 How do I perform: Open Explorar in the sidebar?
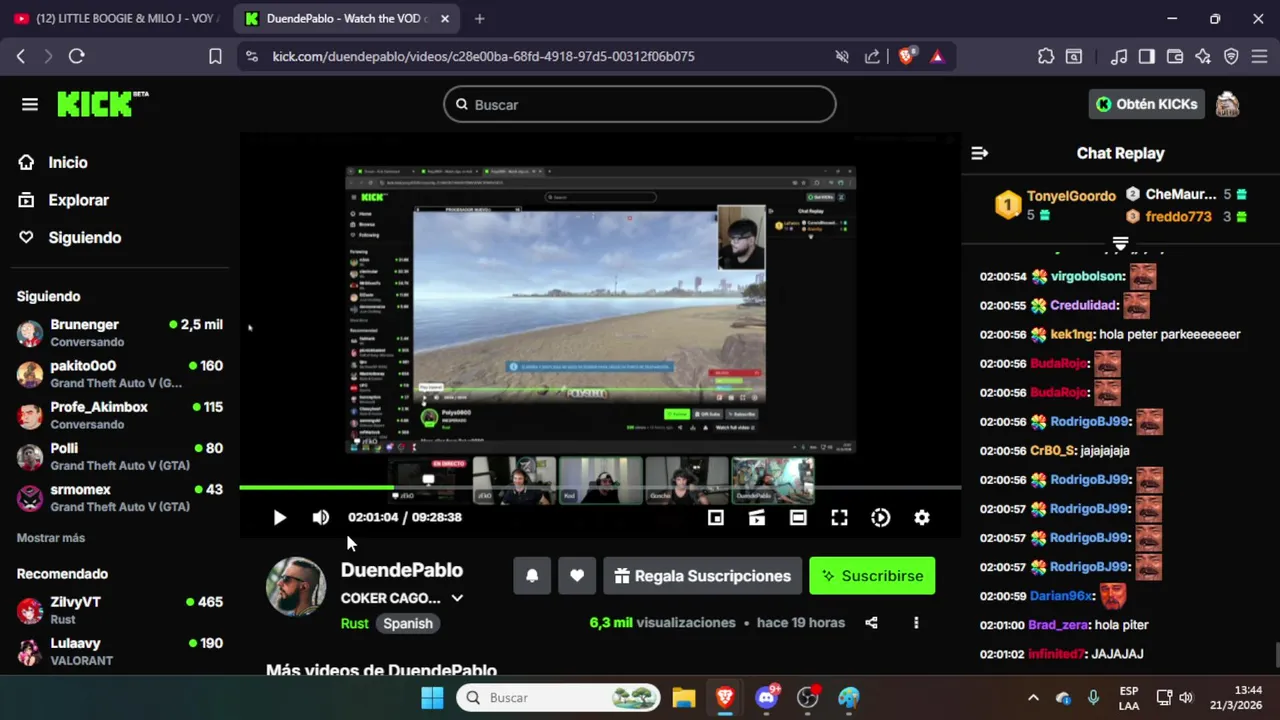pos(78,200)
